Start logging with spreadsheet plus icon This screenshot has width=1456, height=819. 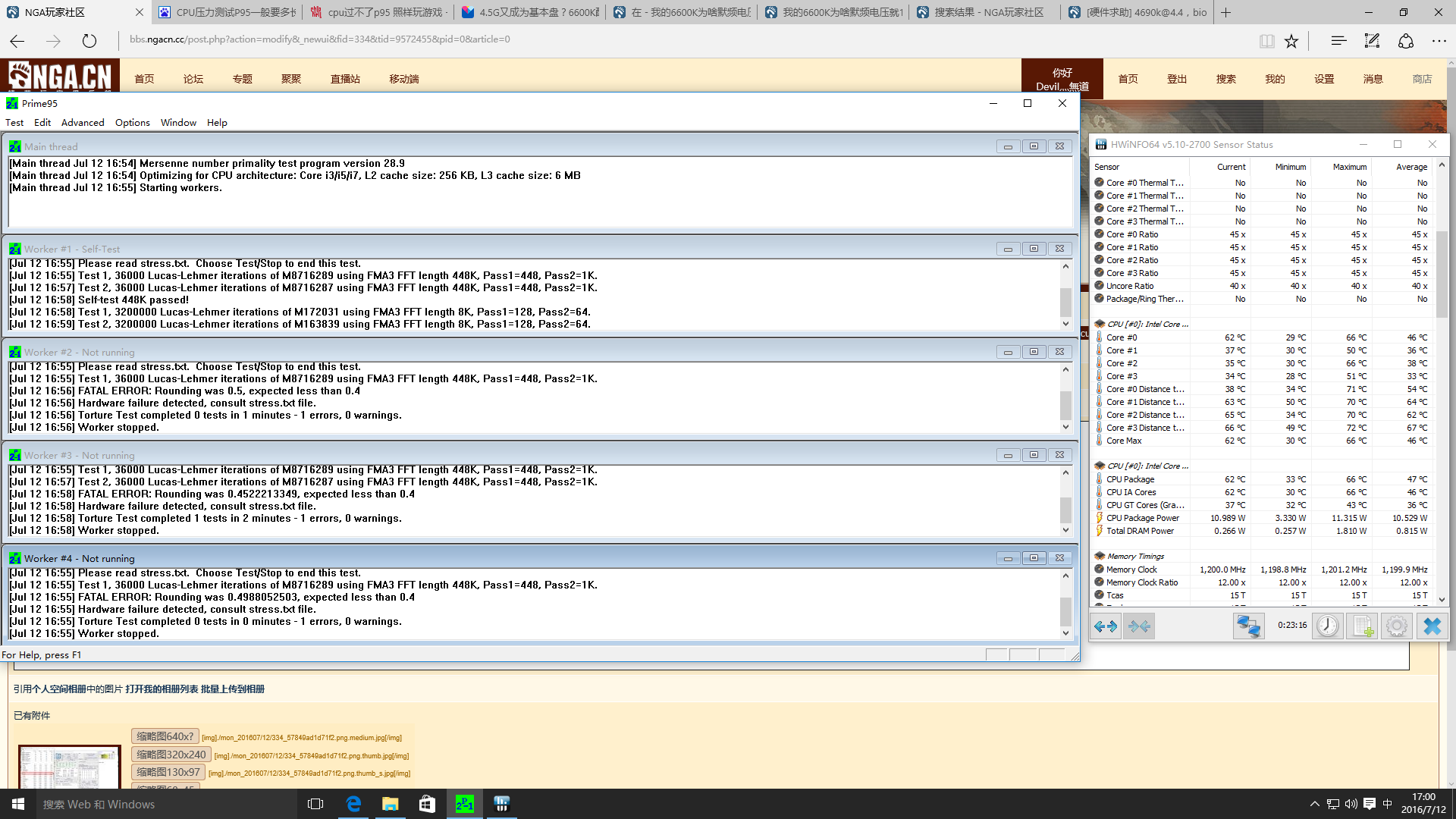click(x=1363, y=626)
